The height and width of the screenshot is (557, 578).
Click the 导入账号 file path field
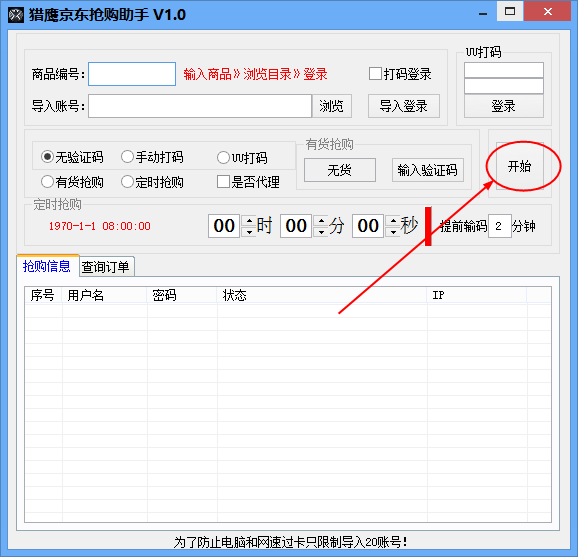pos(200,106)
